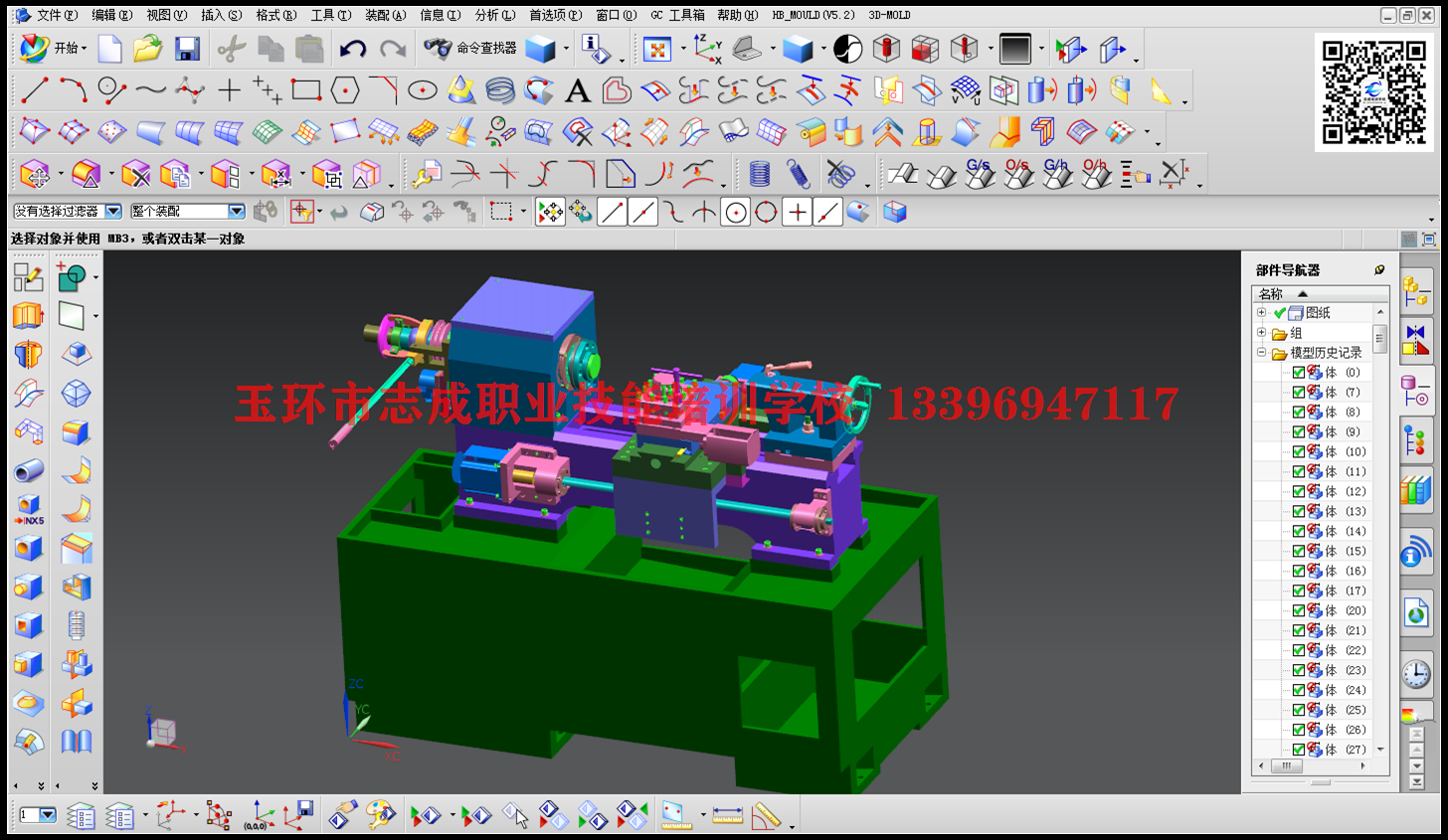The width and height of the screenshot is (1448, 840).
Task: Open the 开始 start dropdown
Action: pos(53,48)
